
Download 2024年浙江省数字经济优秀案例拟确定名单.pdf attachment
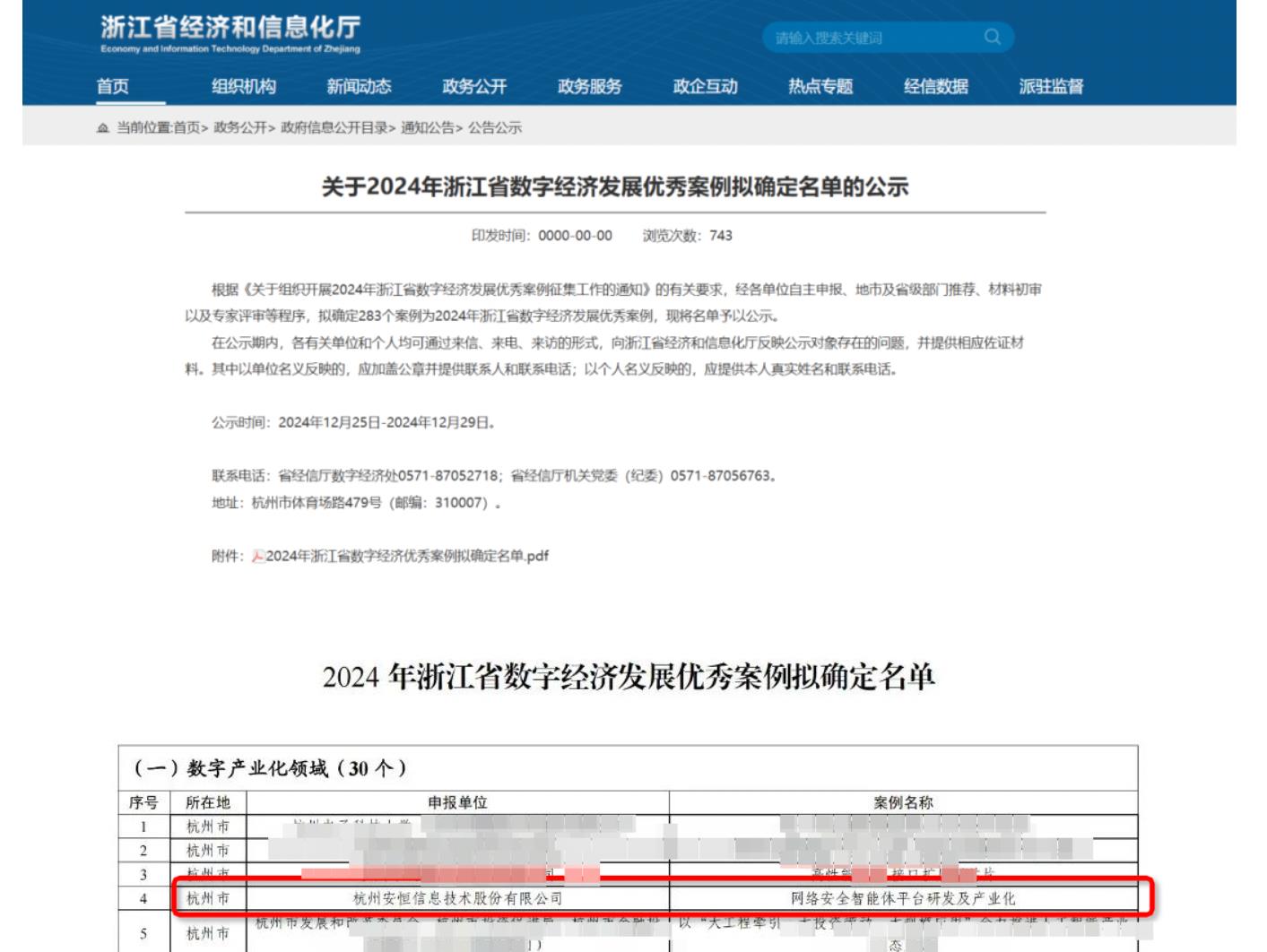[x=407, y=557]
